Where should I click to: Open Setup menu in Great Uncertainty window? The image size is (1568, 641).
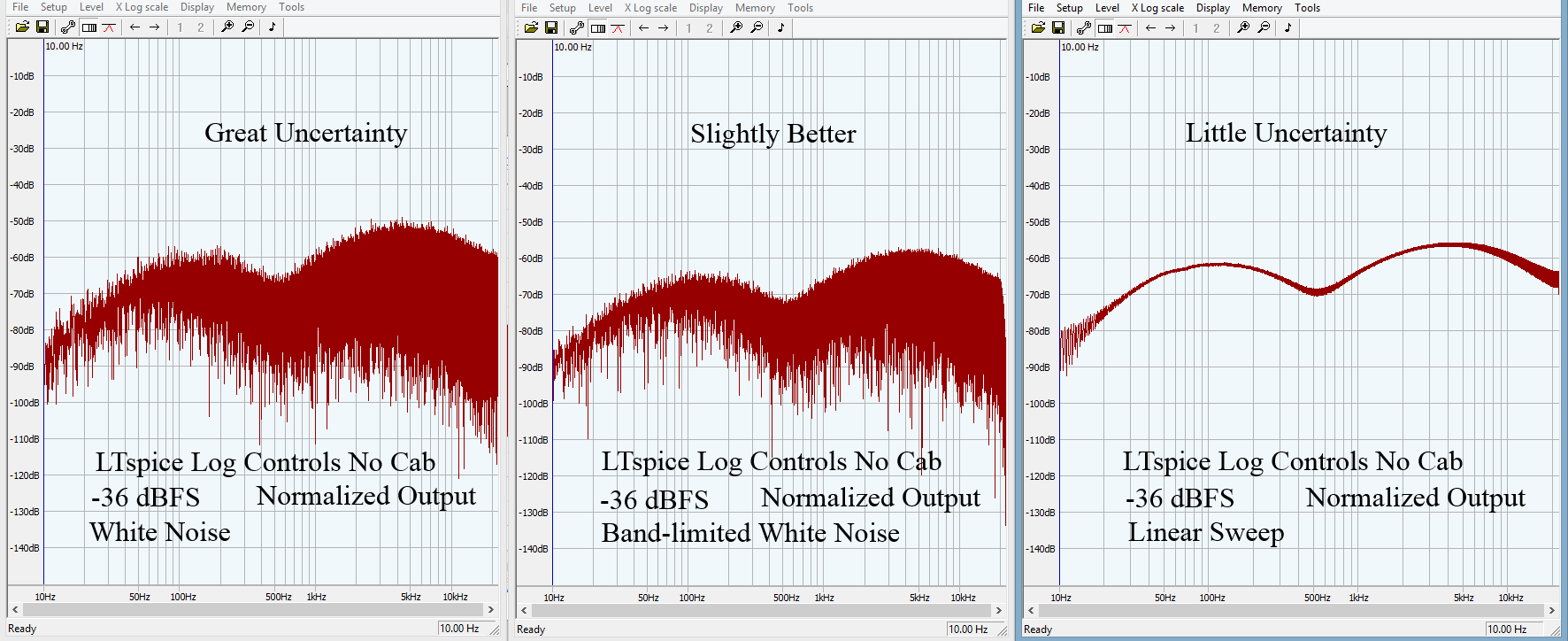pos(54,7)
